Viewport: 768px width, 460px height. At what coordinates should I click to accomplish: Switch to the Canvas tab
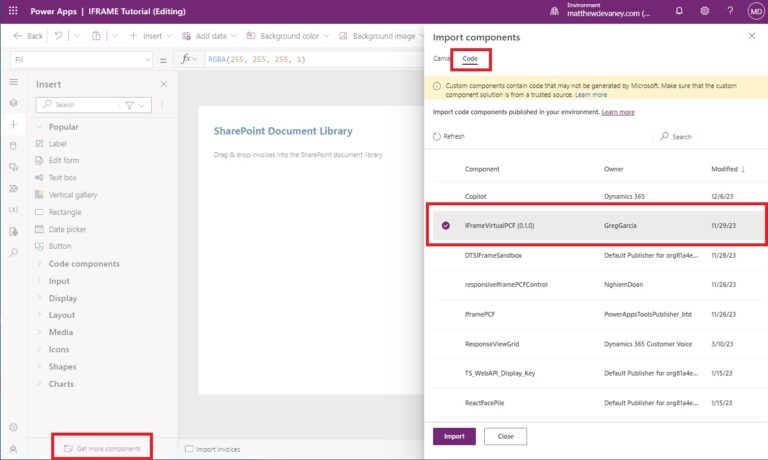[x=441, y=59]
